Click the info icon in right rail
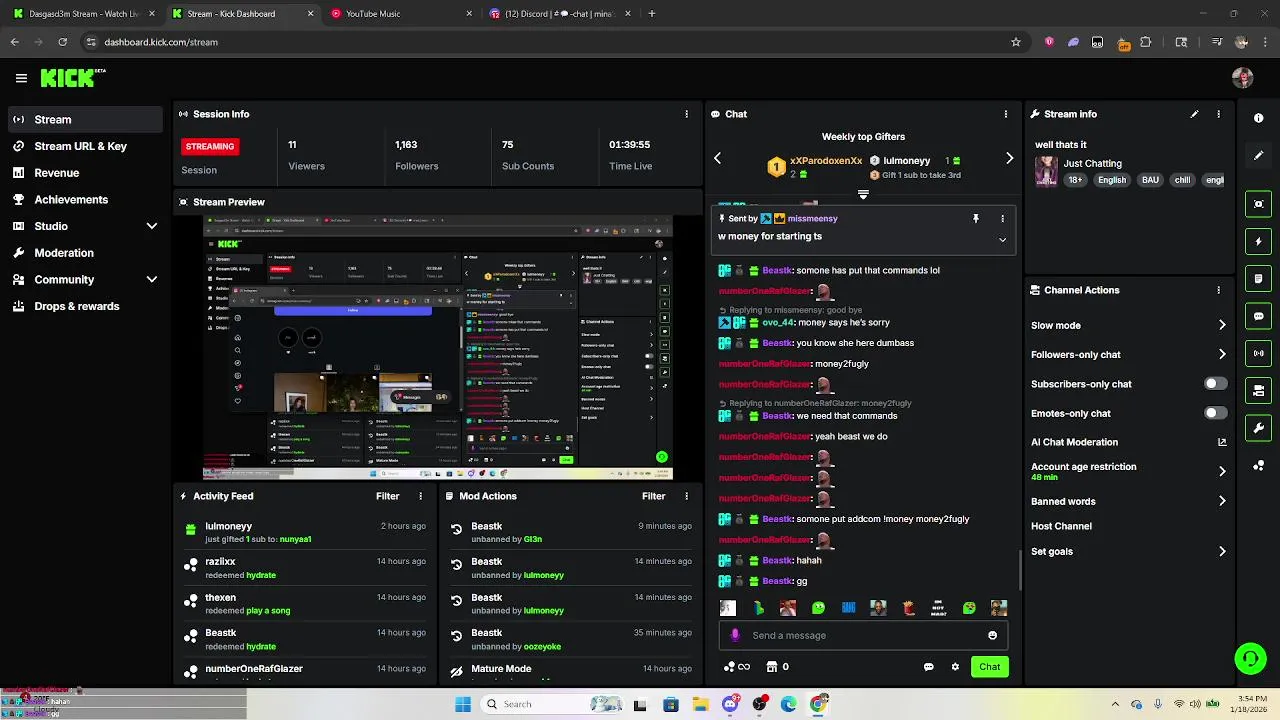The height and width of the screenshot is (720, 1280). [x=1259, y=118]
